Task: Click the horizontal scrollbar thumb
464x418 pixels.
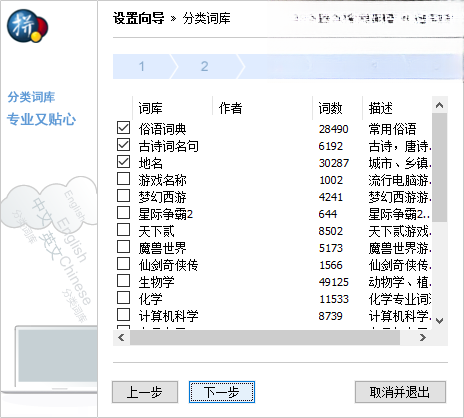Action: point(265,338)
